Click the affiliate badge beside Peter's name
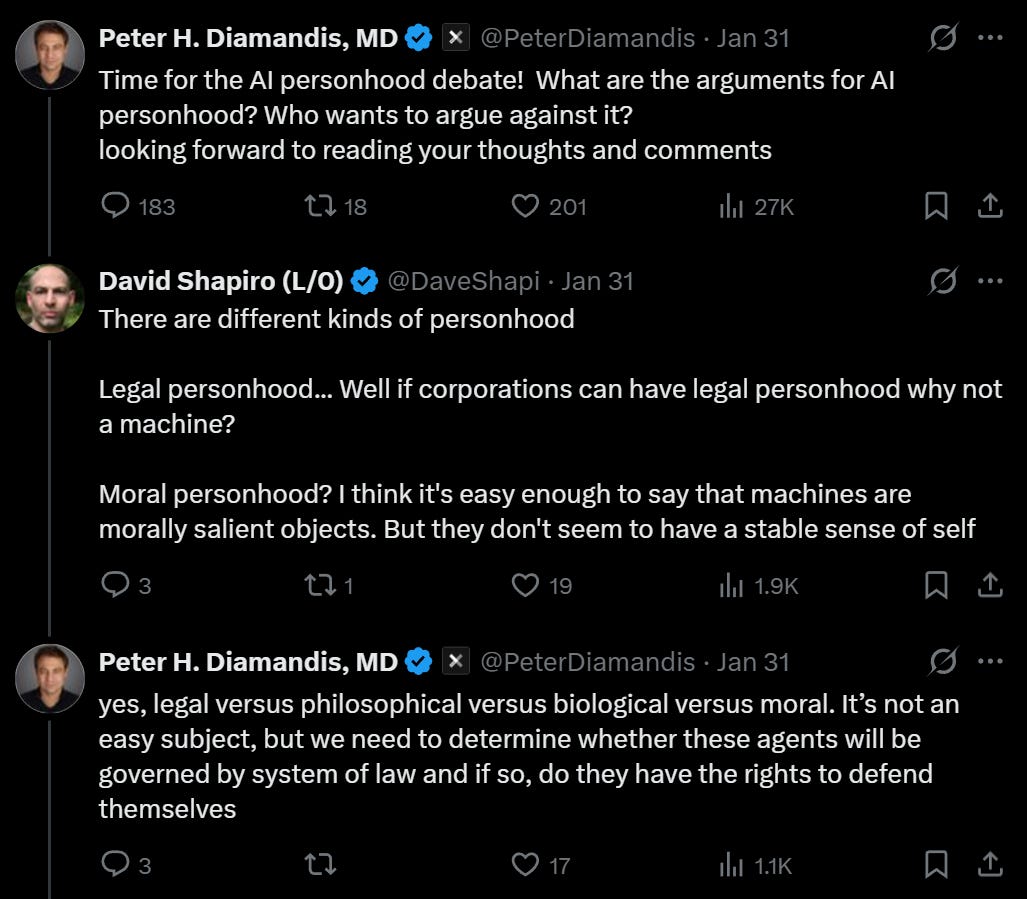 (x=455, y=37)
